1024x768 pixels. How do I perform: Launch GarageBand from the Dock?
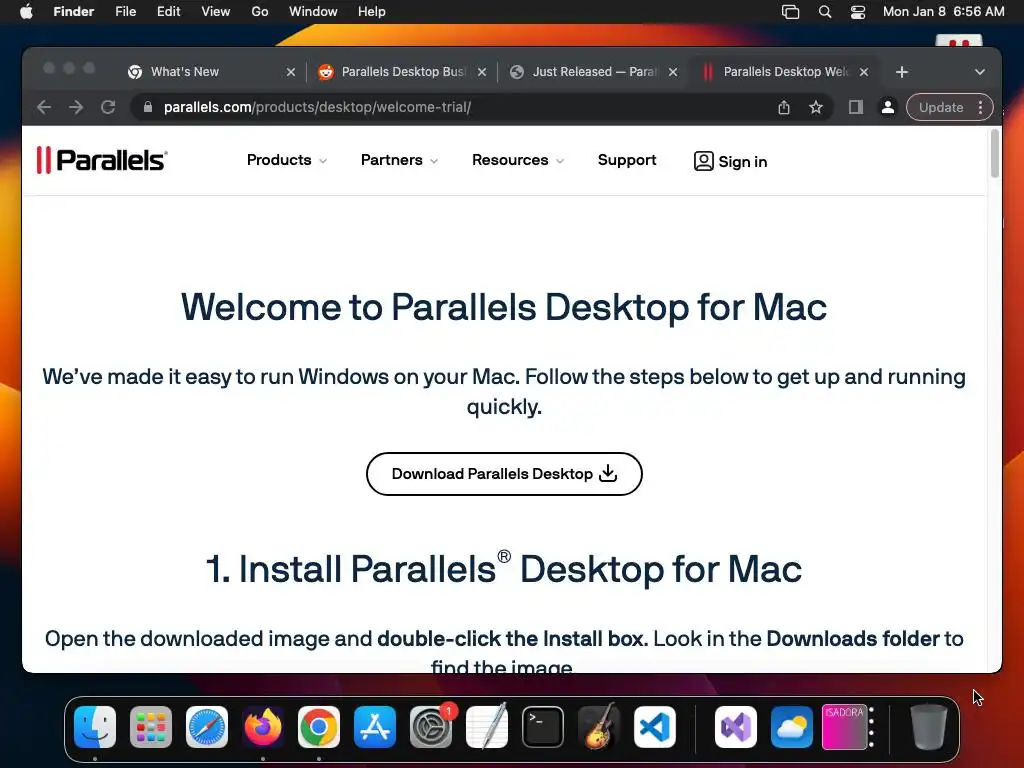[x=599, y=727]
